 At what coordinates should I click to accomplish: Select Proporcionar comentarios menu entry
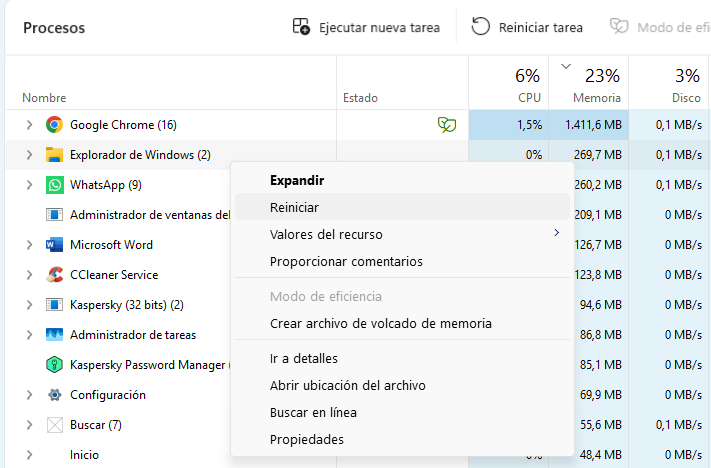(x=402, y=262)
